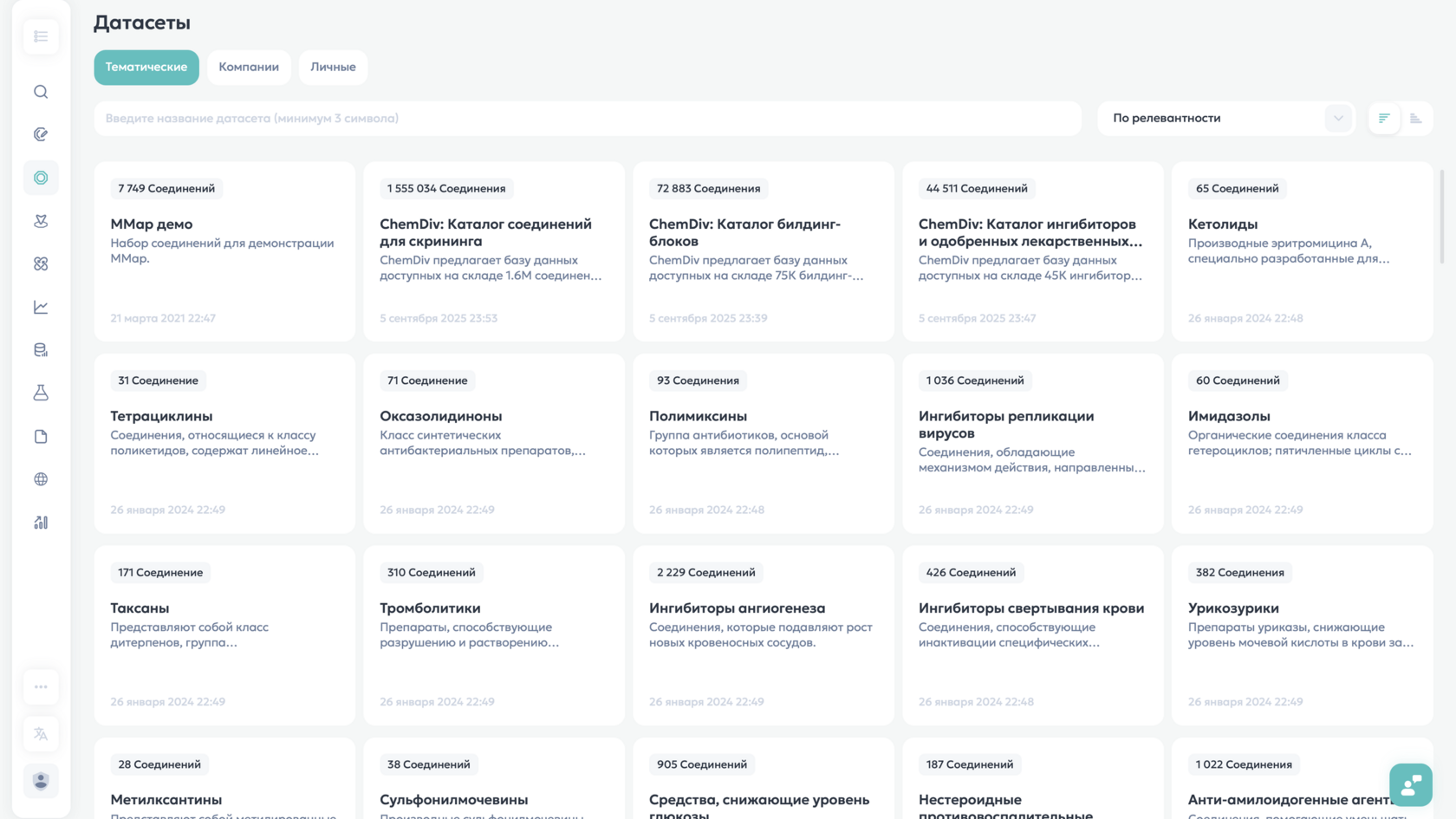Open the support chat widget icon
1456x819 pixels.
1410,784
